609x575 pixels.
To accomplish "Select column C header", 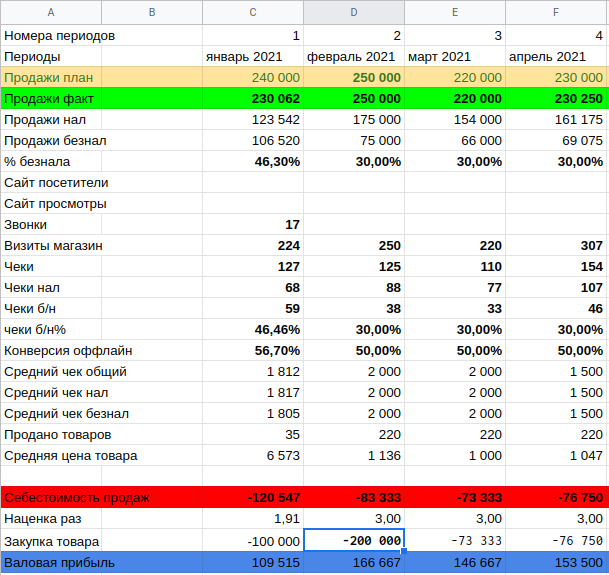I will 253,12.
